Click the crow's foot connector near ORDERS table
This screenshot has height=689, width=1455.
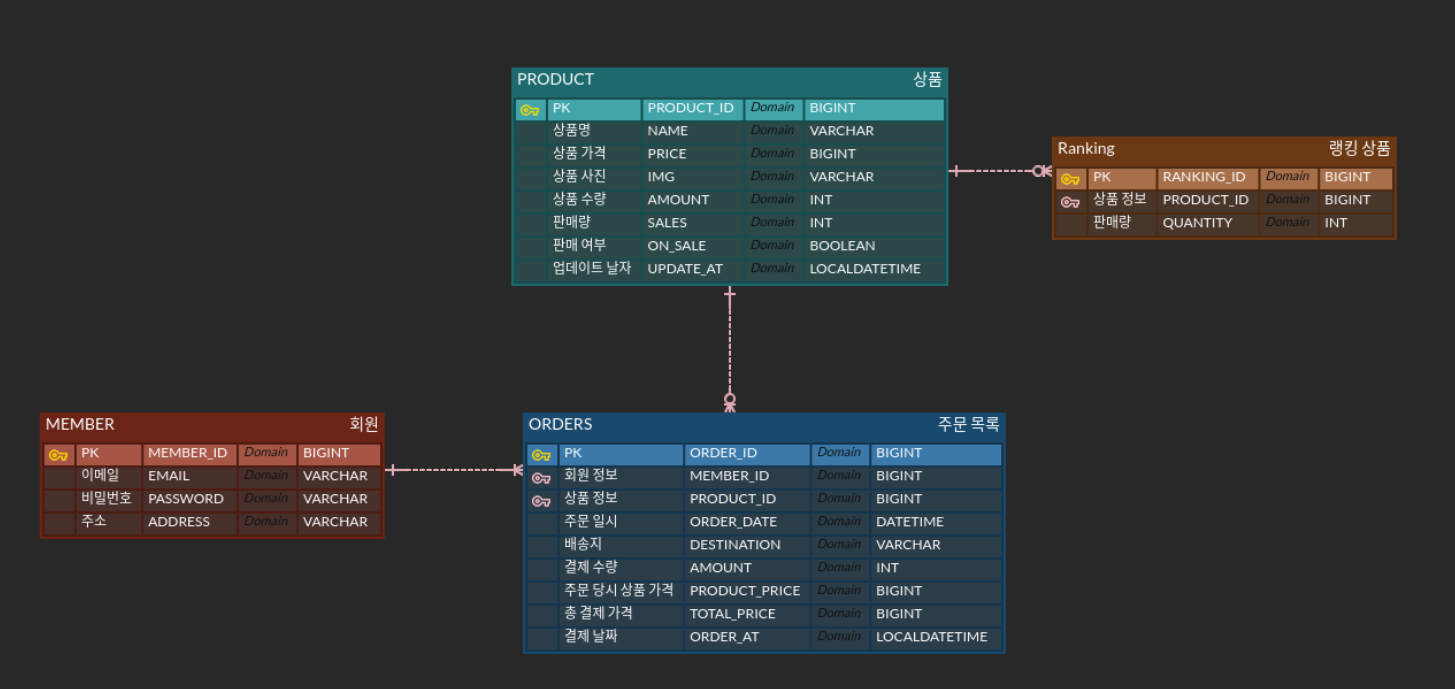click(x=731, y=402)
